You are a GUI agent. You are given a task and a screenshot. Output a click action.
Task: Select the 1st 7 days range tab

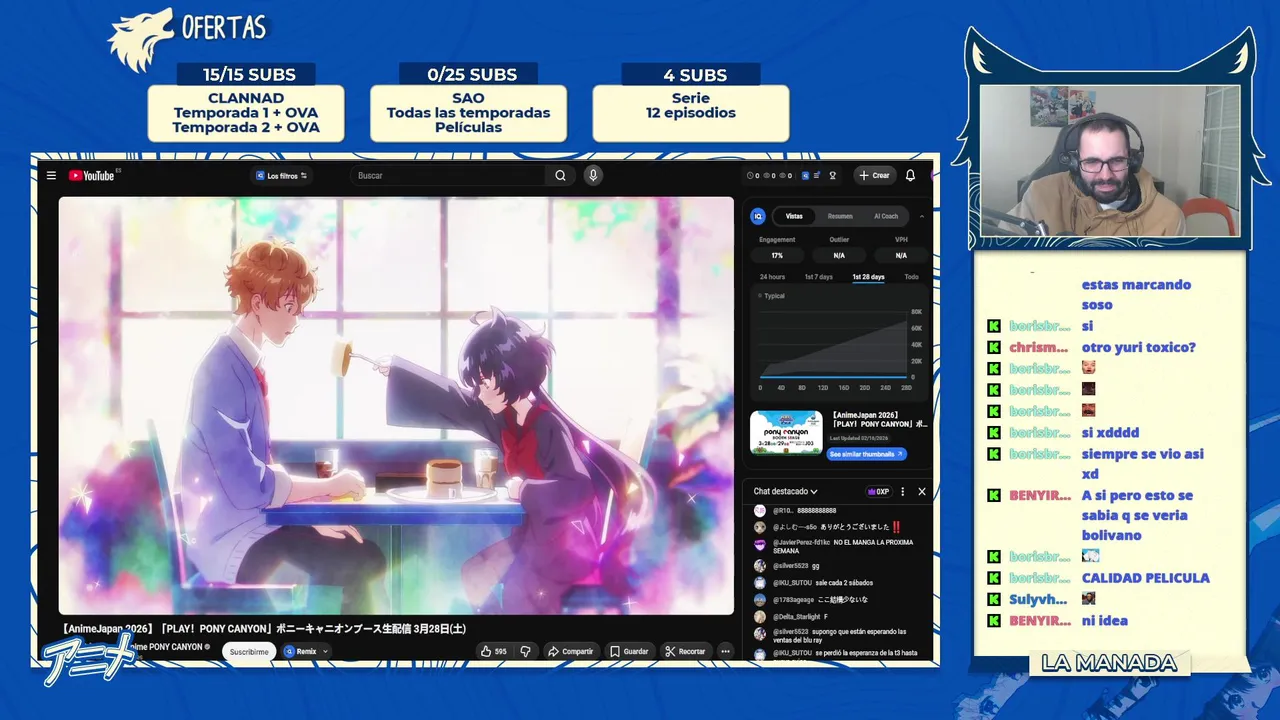coord(818,277)
